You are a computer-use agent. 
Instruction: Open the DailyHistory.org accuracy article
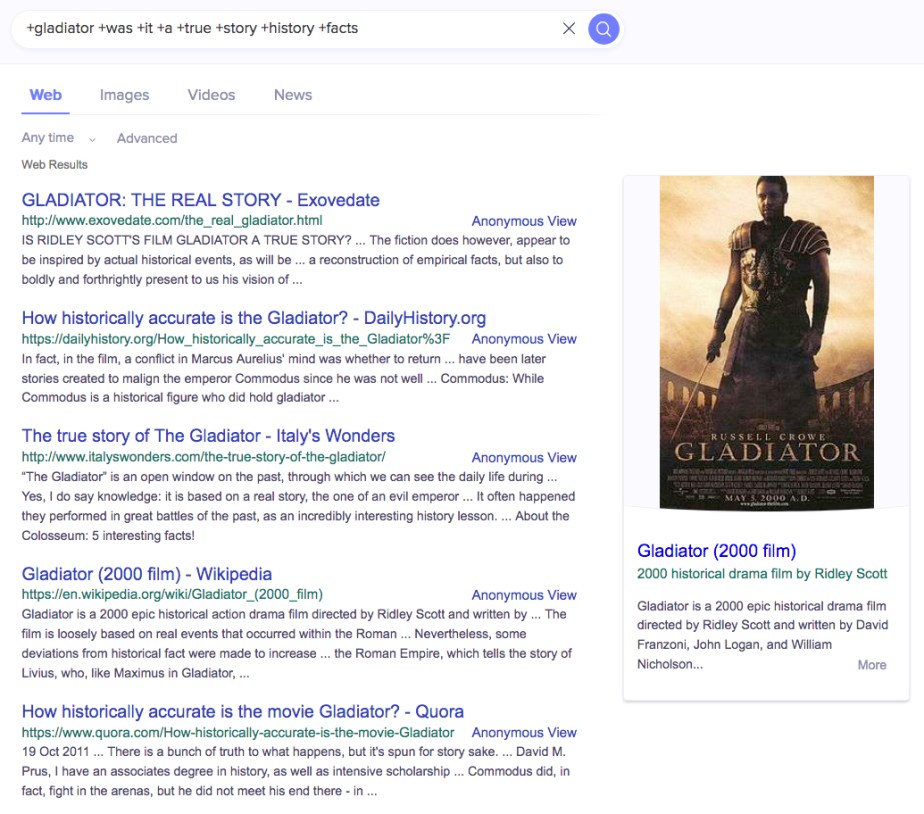[253, 318]
